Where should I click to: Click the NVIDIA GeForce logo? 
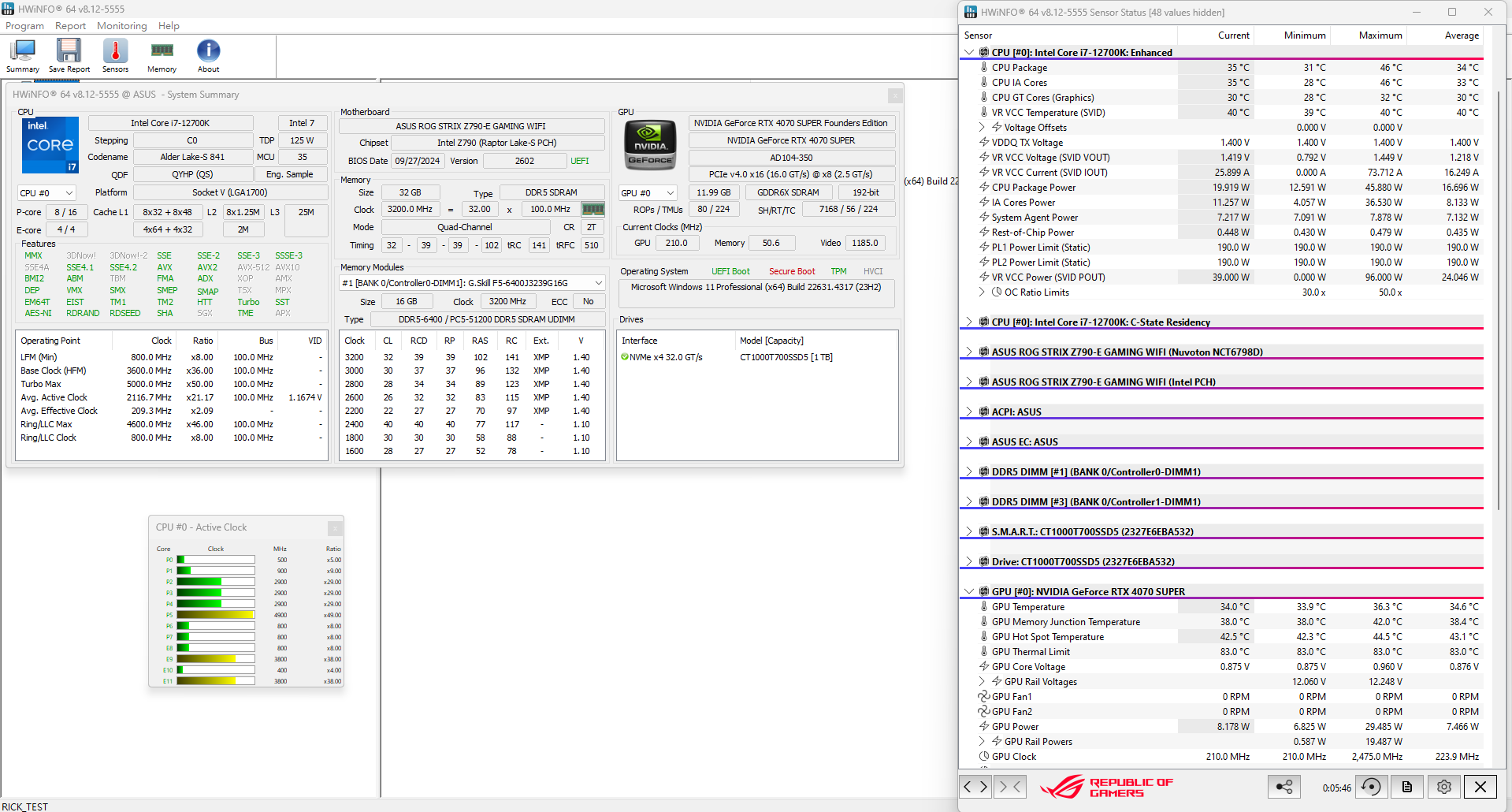coord(651,145)
